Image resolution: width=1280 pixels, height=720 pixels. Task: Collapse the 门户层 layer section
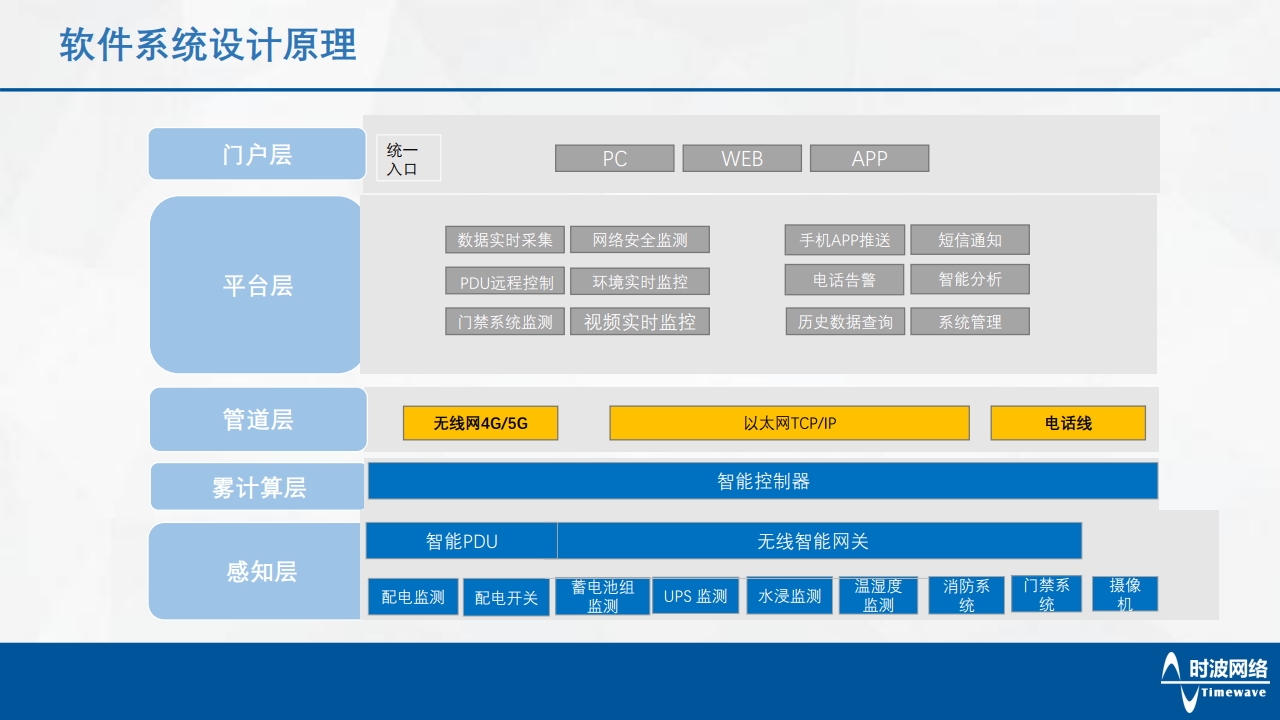[256, 154]
